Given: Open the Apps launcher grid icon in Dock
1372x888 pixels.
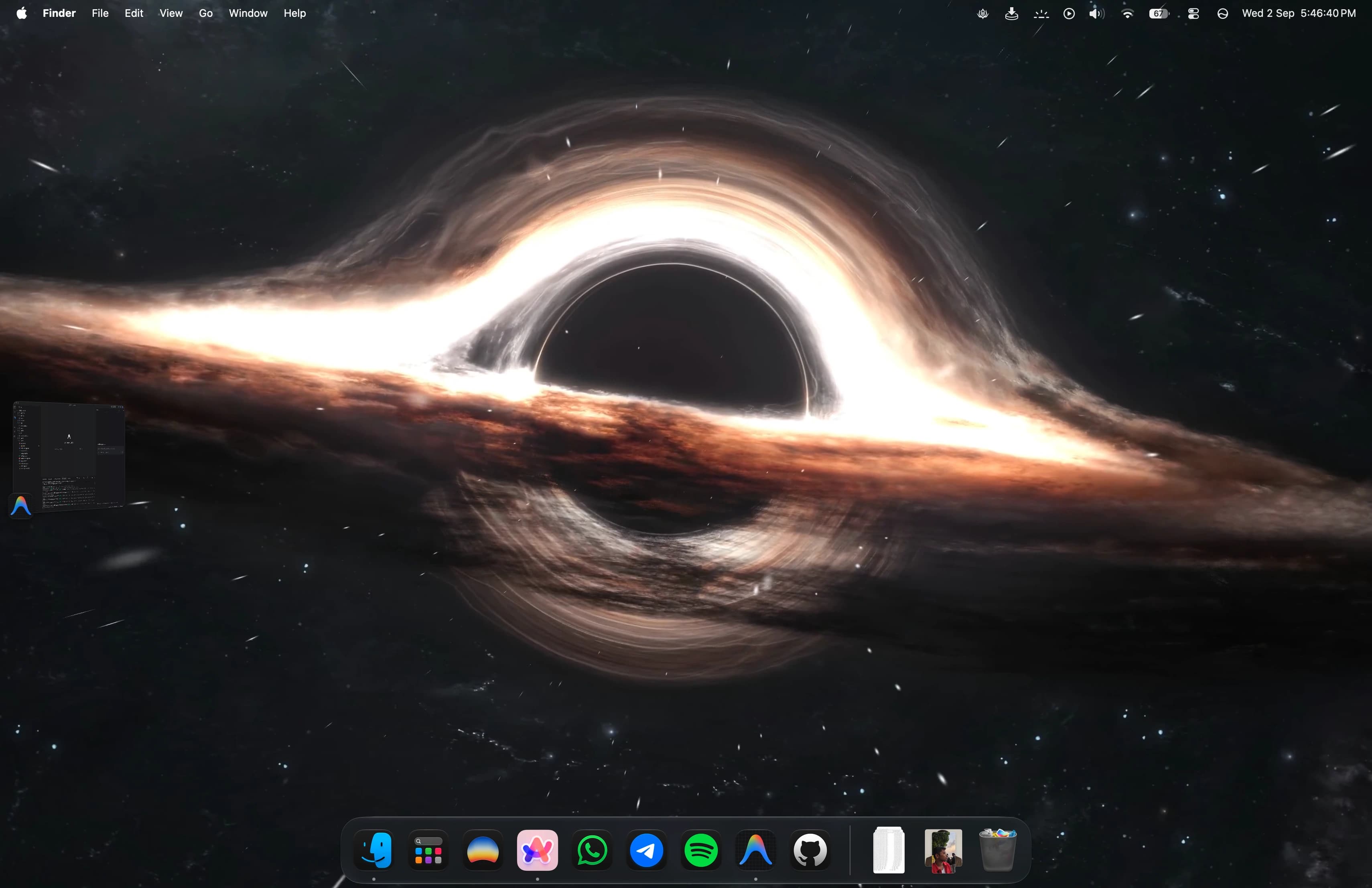Looking at the screenshot, I should pos(428,850).
